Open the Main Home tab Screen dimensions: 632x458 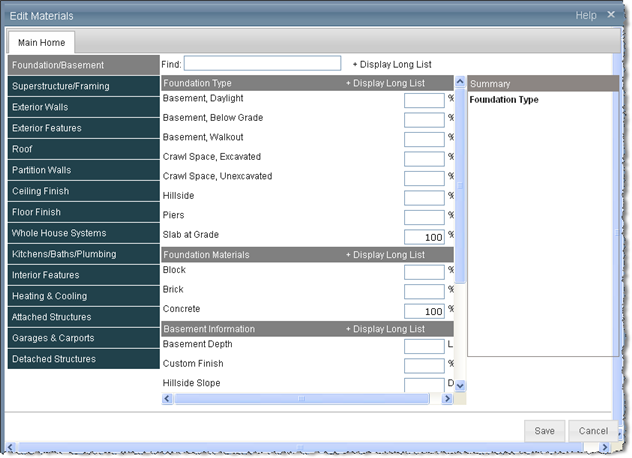coord(41,42)
